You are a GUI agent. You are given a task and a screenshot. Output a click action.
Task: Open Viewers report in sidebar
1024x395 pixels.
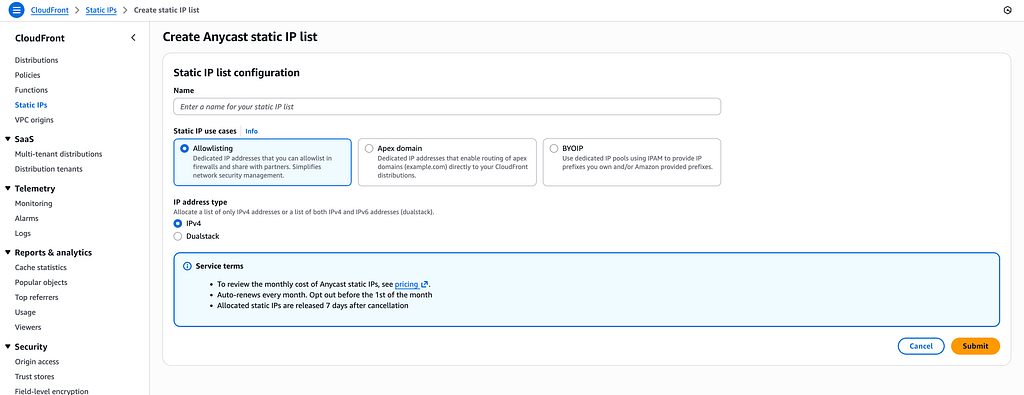pyautogui.click(x=27, y=327)
